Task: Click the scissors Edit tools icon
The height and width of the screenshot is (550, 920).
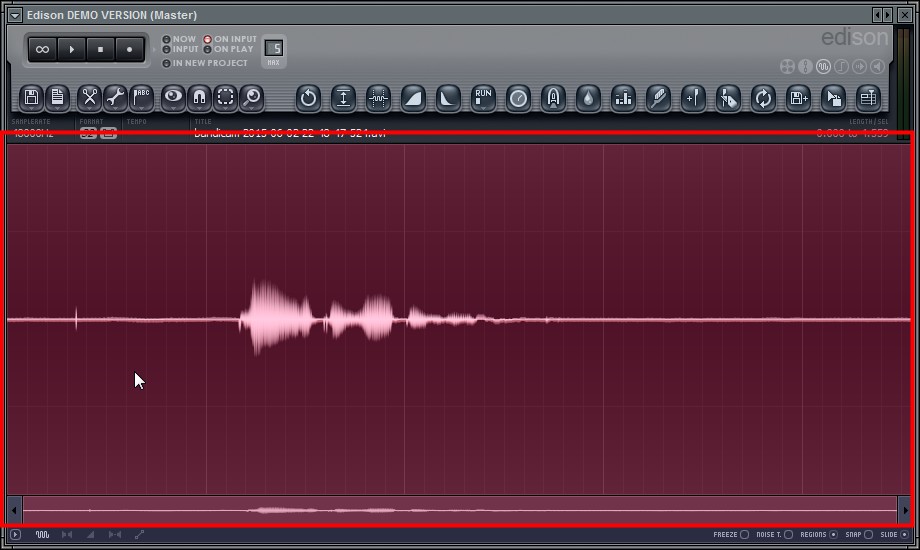Action: (x=90, y=97)
